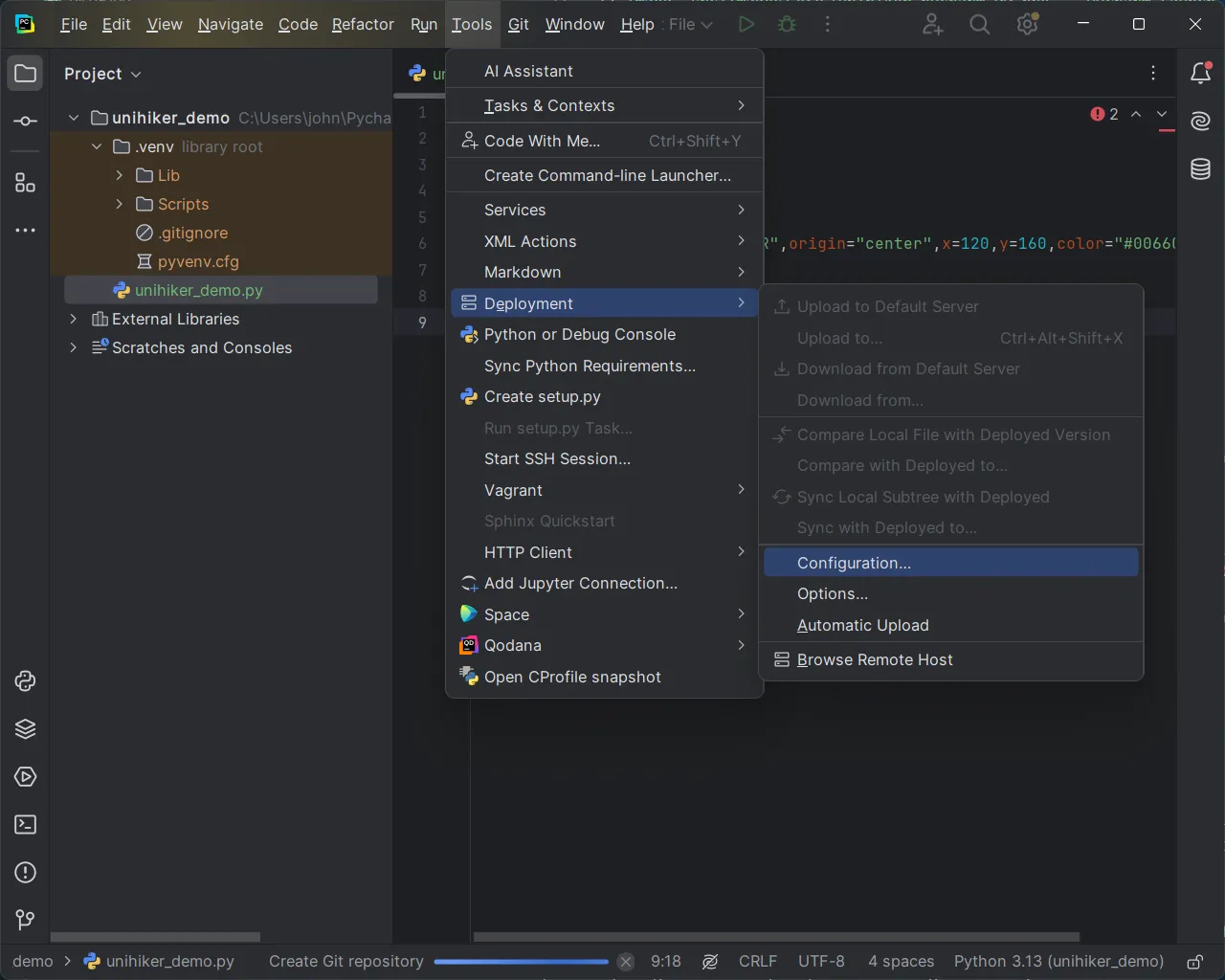Image resolution: width=1225 pixels, height=980 pixels.
Task: Open the AI Assistant spiral icon
Action: 1200,122
